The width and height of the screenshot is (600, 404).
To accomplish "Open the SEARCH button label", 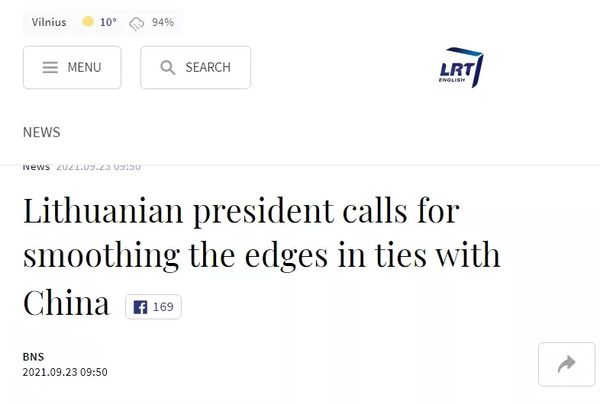I will coord(208,68).
